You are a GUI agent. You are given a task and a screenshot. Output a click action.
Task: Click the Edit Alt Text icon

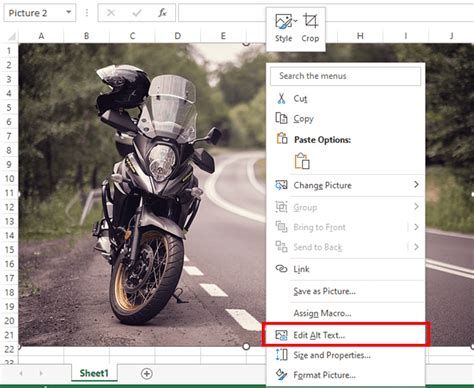pyautogui.click(x=281, y=335)
